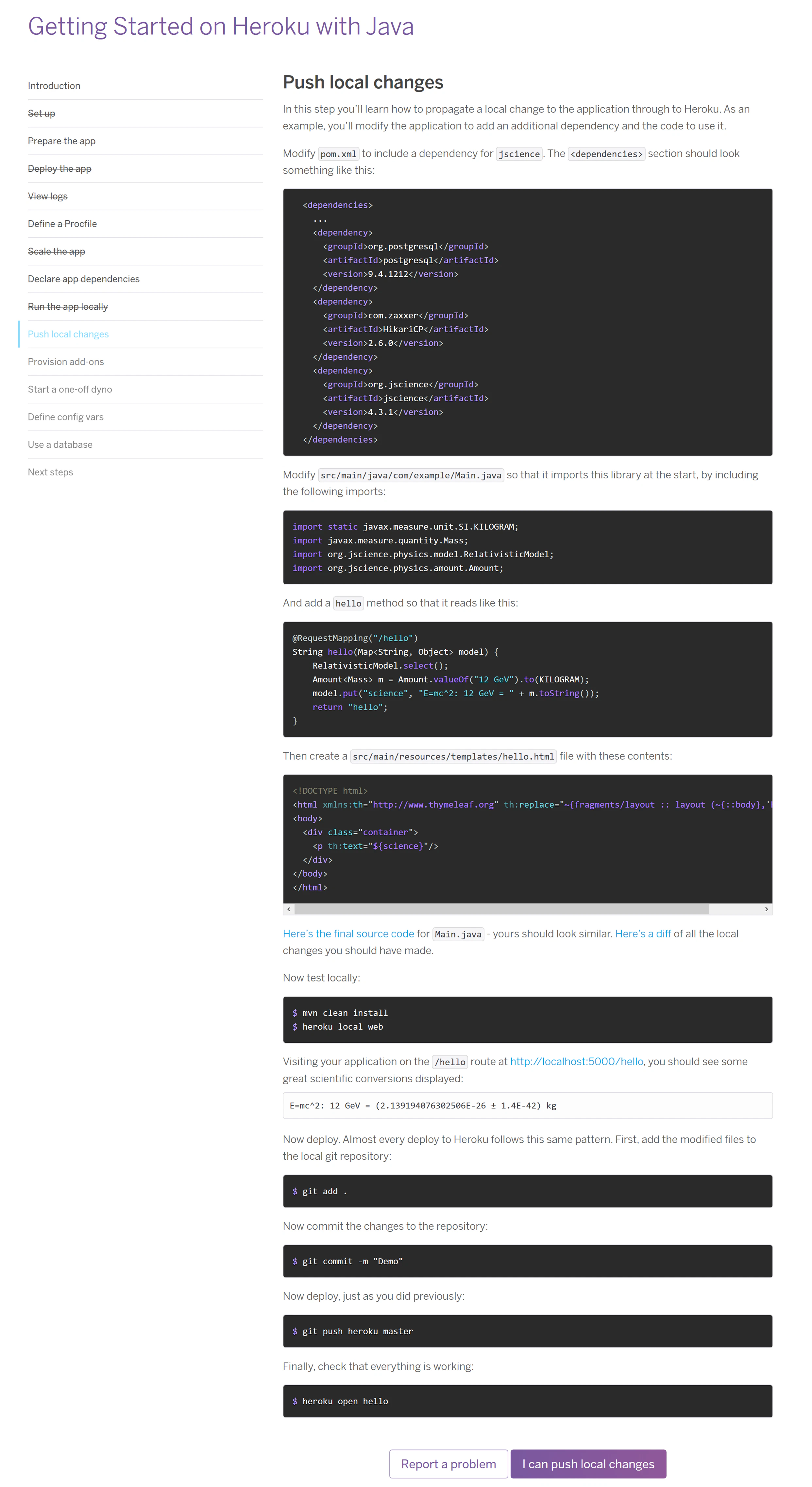Viewport: 812px width, 1487px height.
Task: Click the HikariCP artifactId line
Action: pyautogui.click(x=406, y=329)
